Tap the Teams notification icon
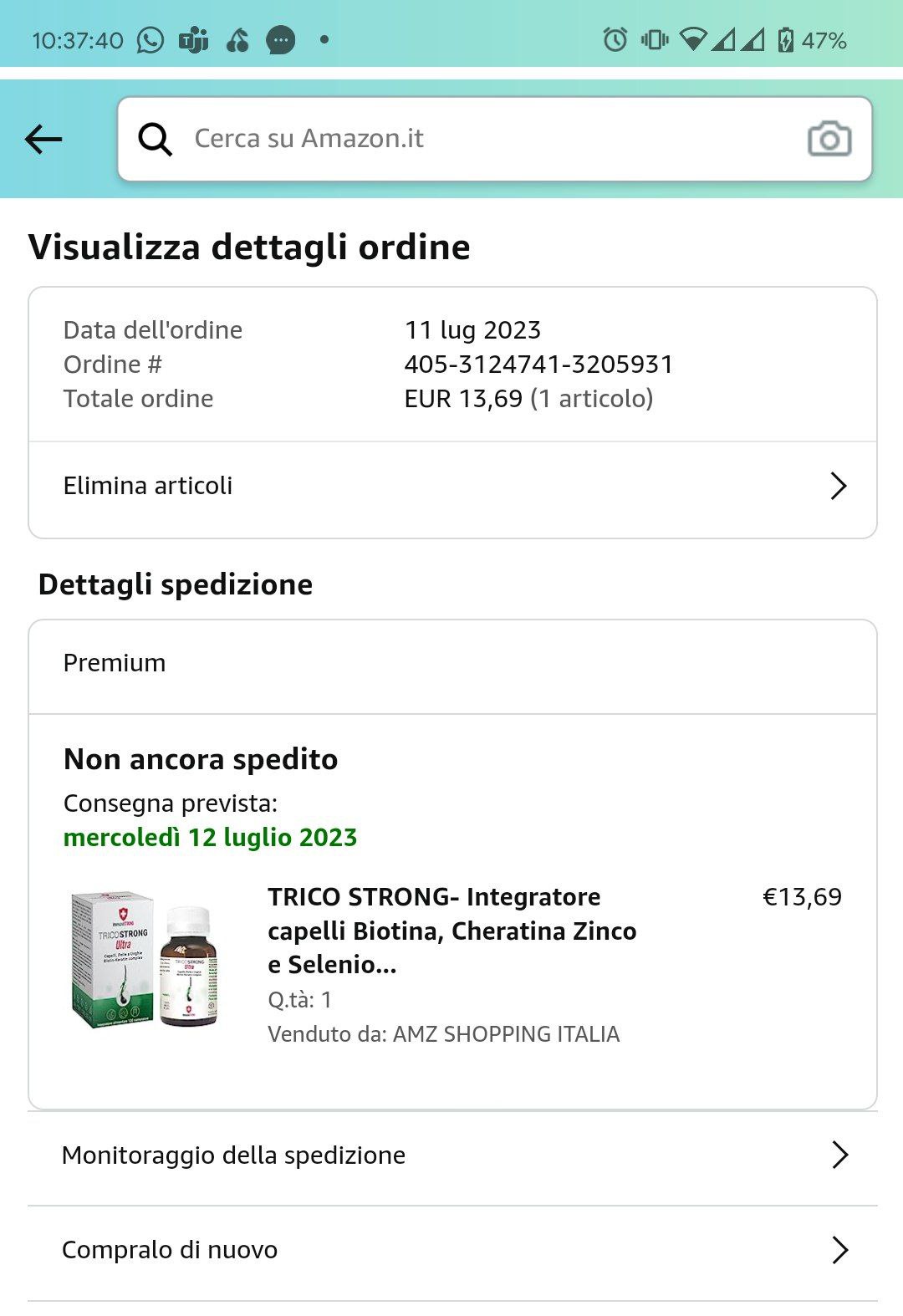The height and width of the screenshot is (1316, 903). tap(194, 40)
